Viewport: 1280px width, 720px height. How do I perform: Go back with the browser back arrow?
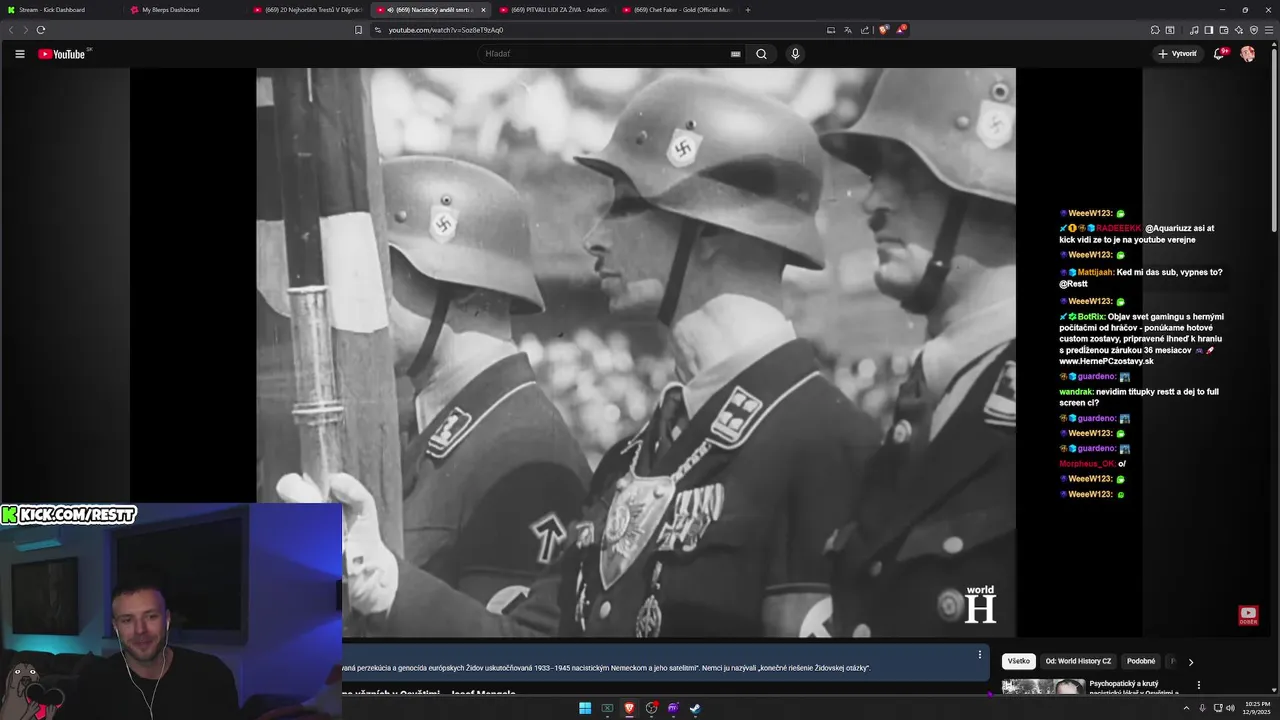tap(12, 30)
